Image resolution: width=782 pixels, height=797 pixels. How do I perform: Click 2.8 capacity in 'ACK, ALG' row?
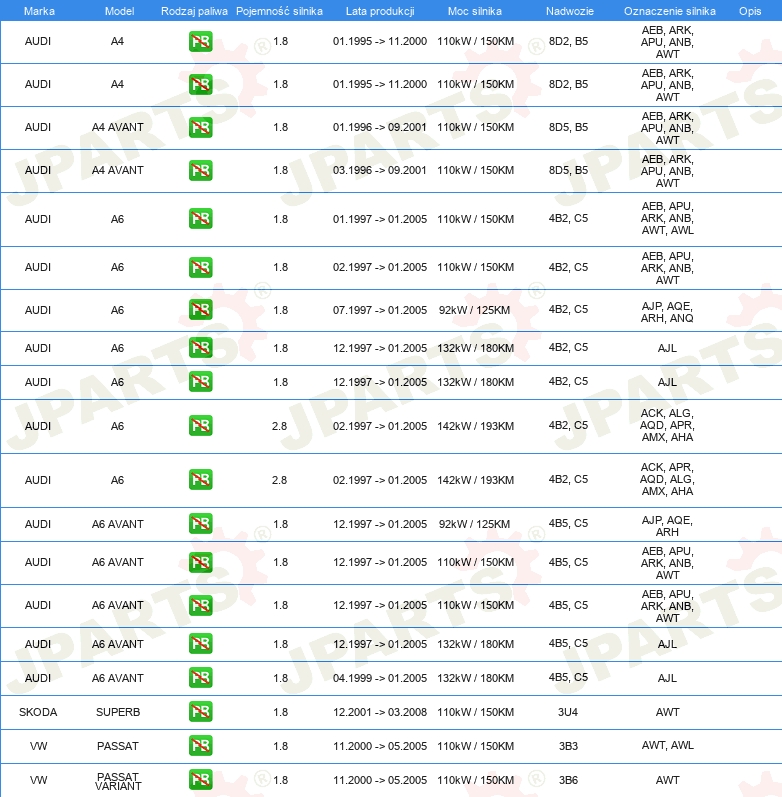pyautogui.click(x=279, y=426)
